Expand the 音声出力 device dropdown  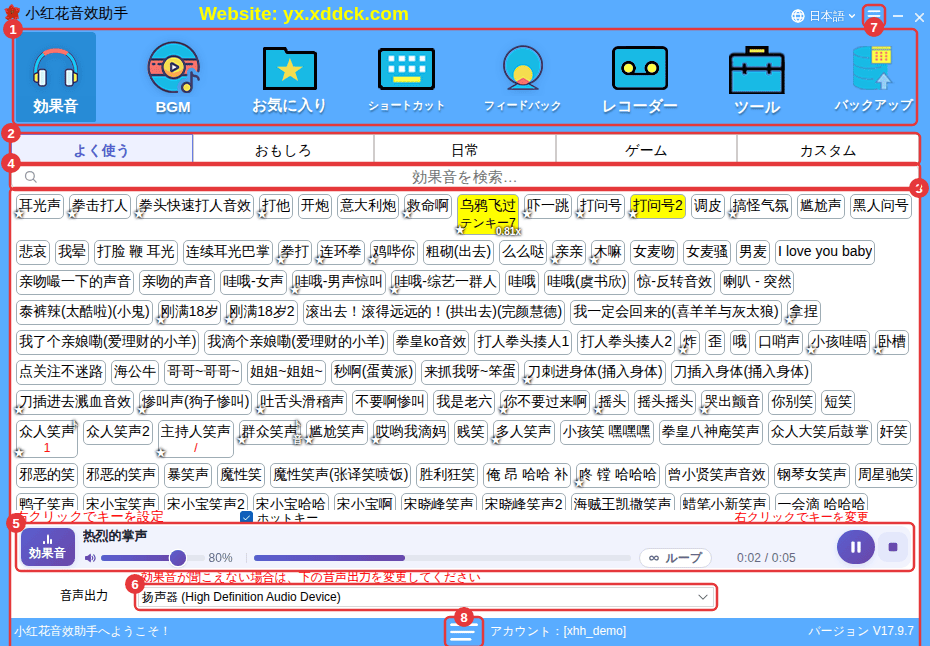(426, 597)
